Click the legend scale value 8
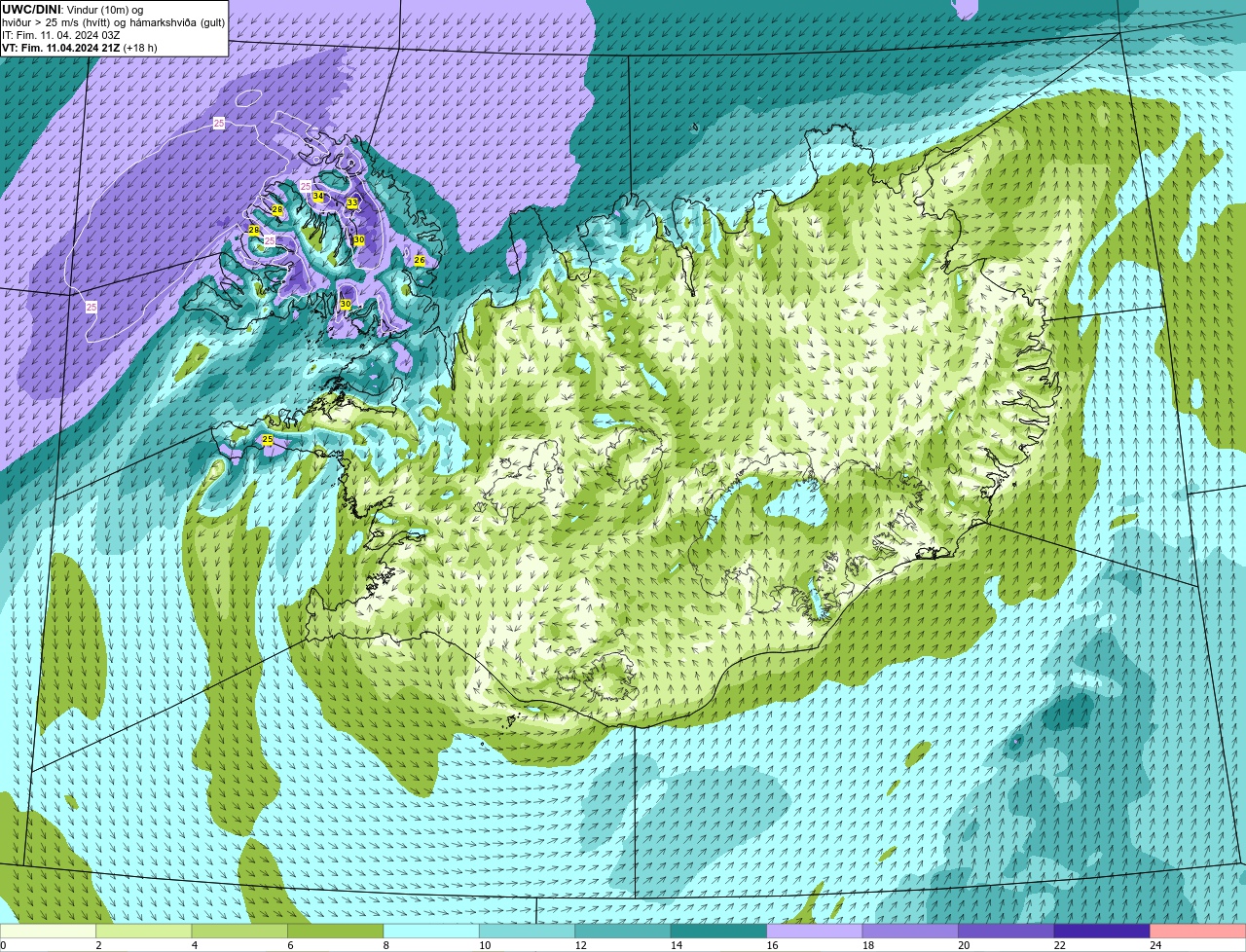1246x952 pixels. click(385, 945)
